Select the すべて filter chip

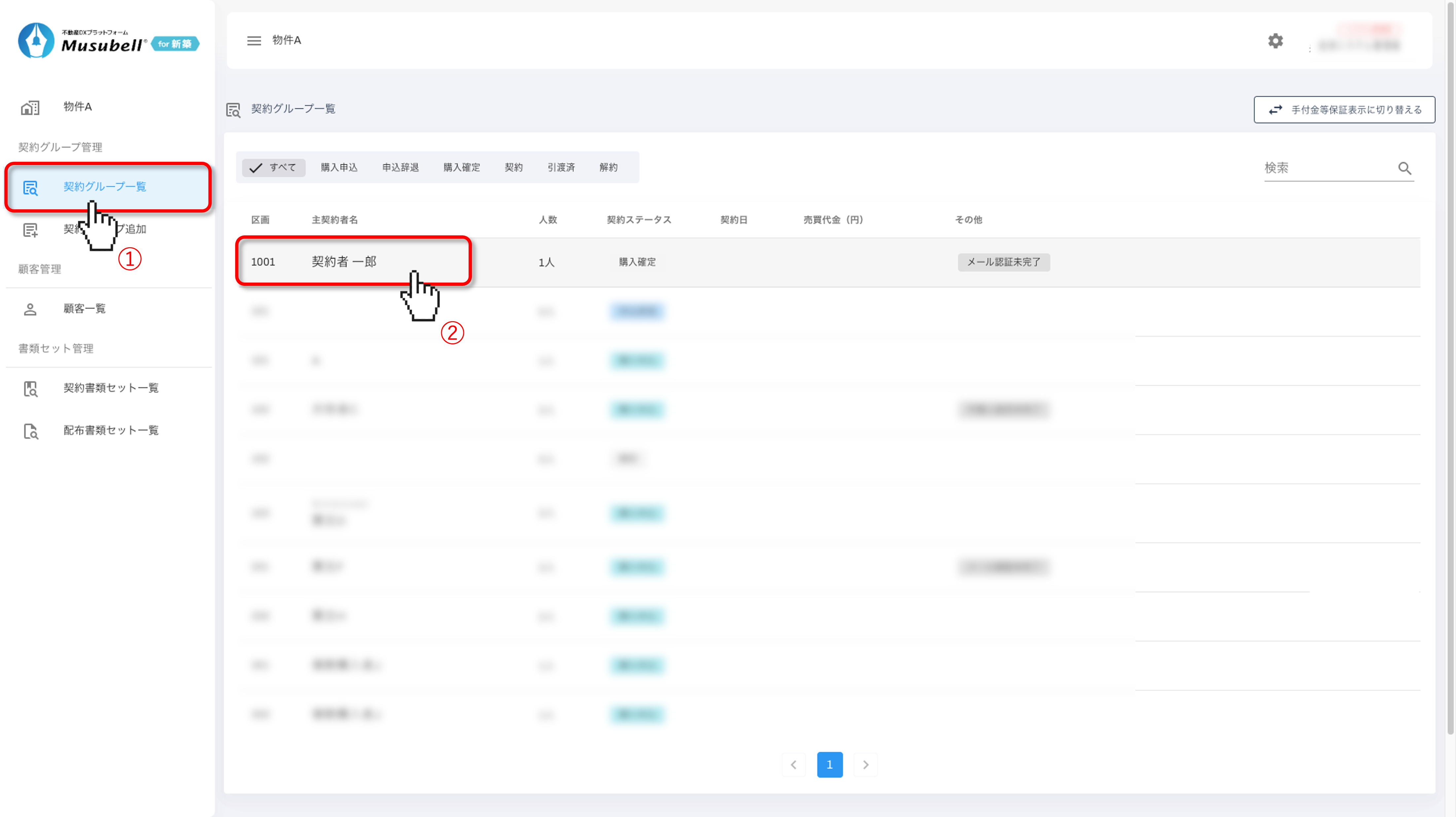pos(273,167)
